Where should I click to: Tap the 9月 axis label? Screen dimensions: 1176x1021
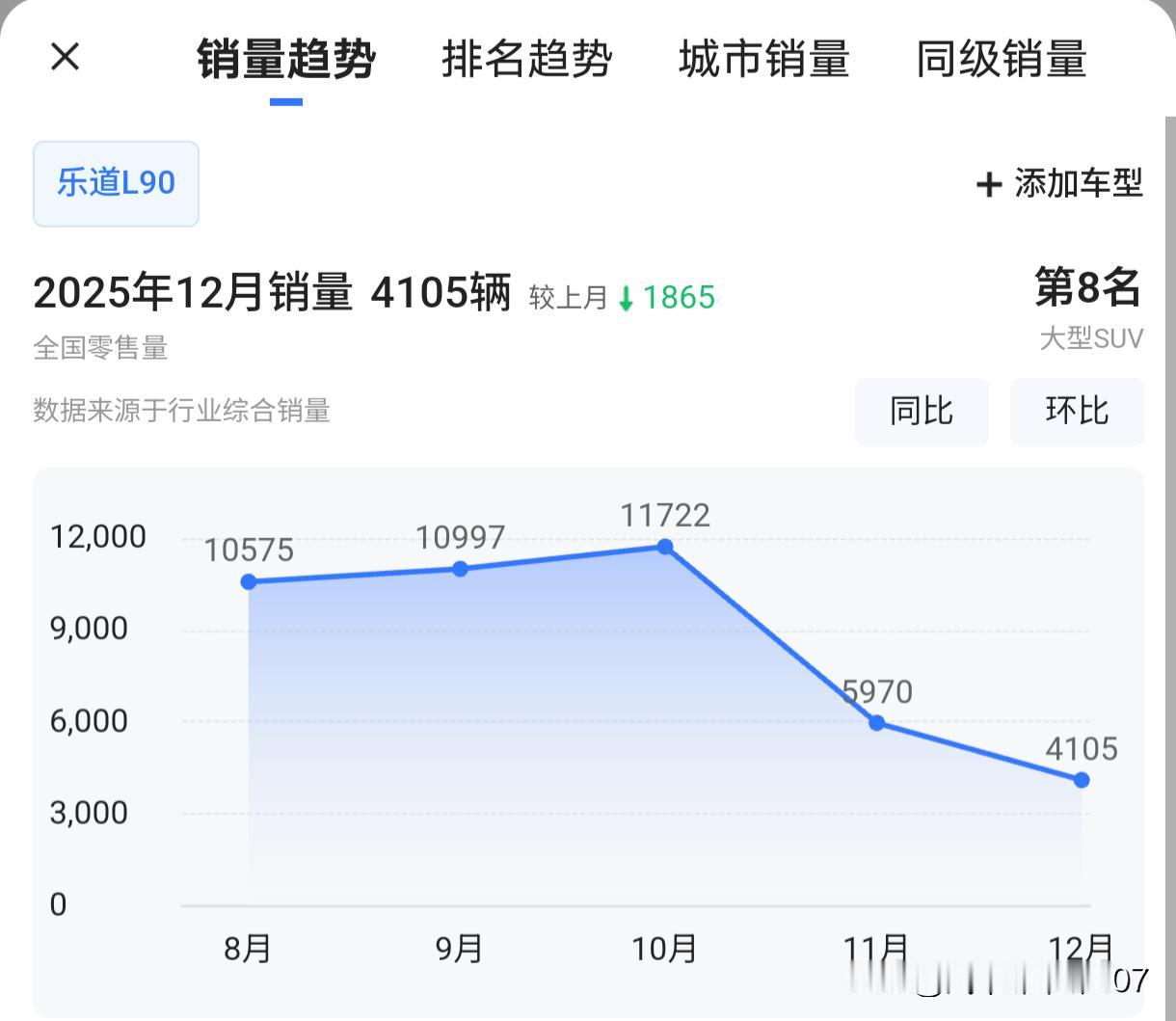click(459, 949)
